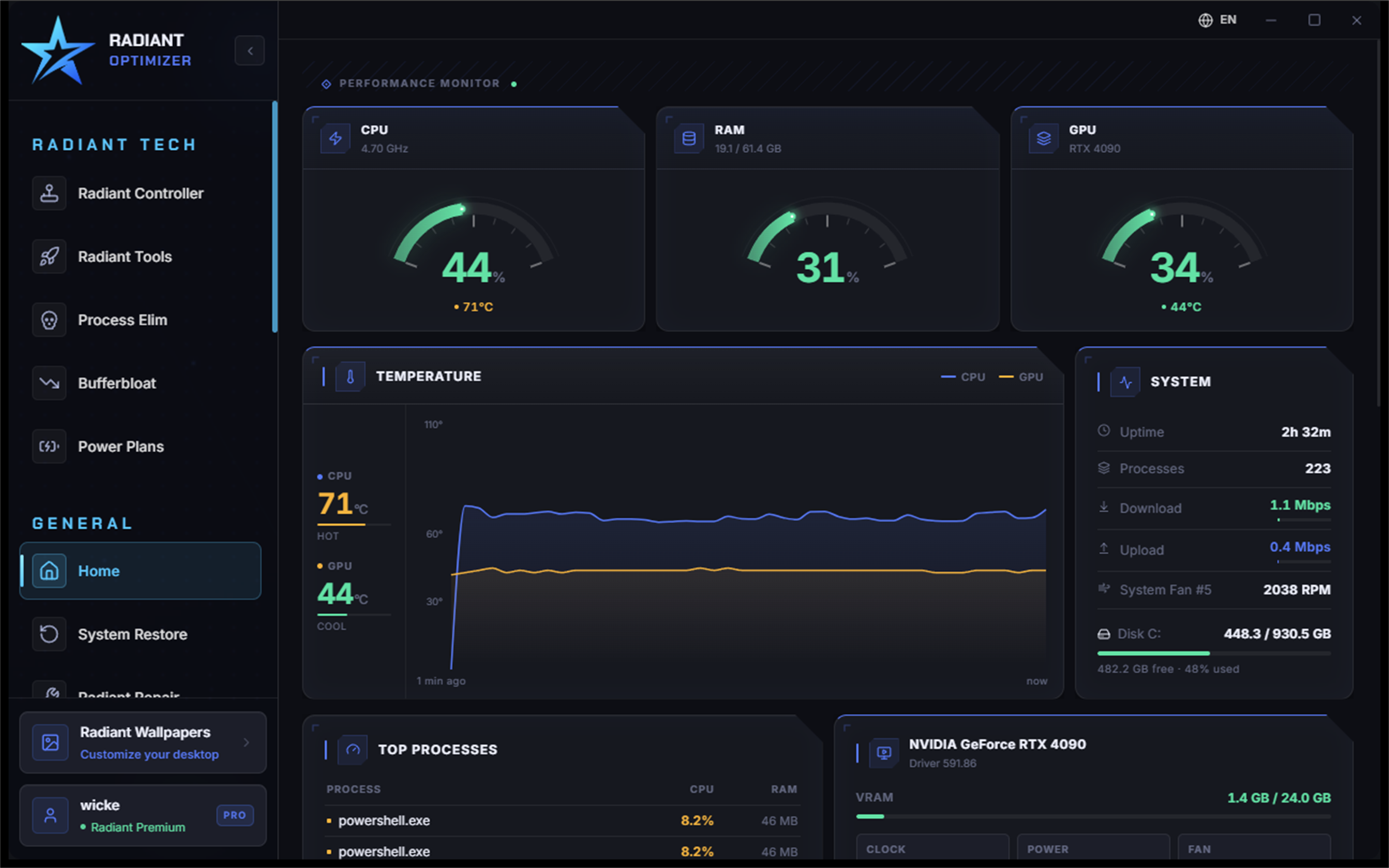This screenshot has width=1389, height=868.
Task: Open the EN language selector
Action: pyautogui.click(x=1217, y=20)
